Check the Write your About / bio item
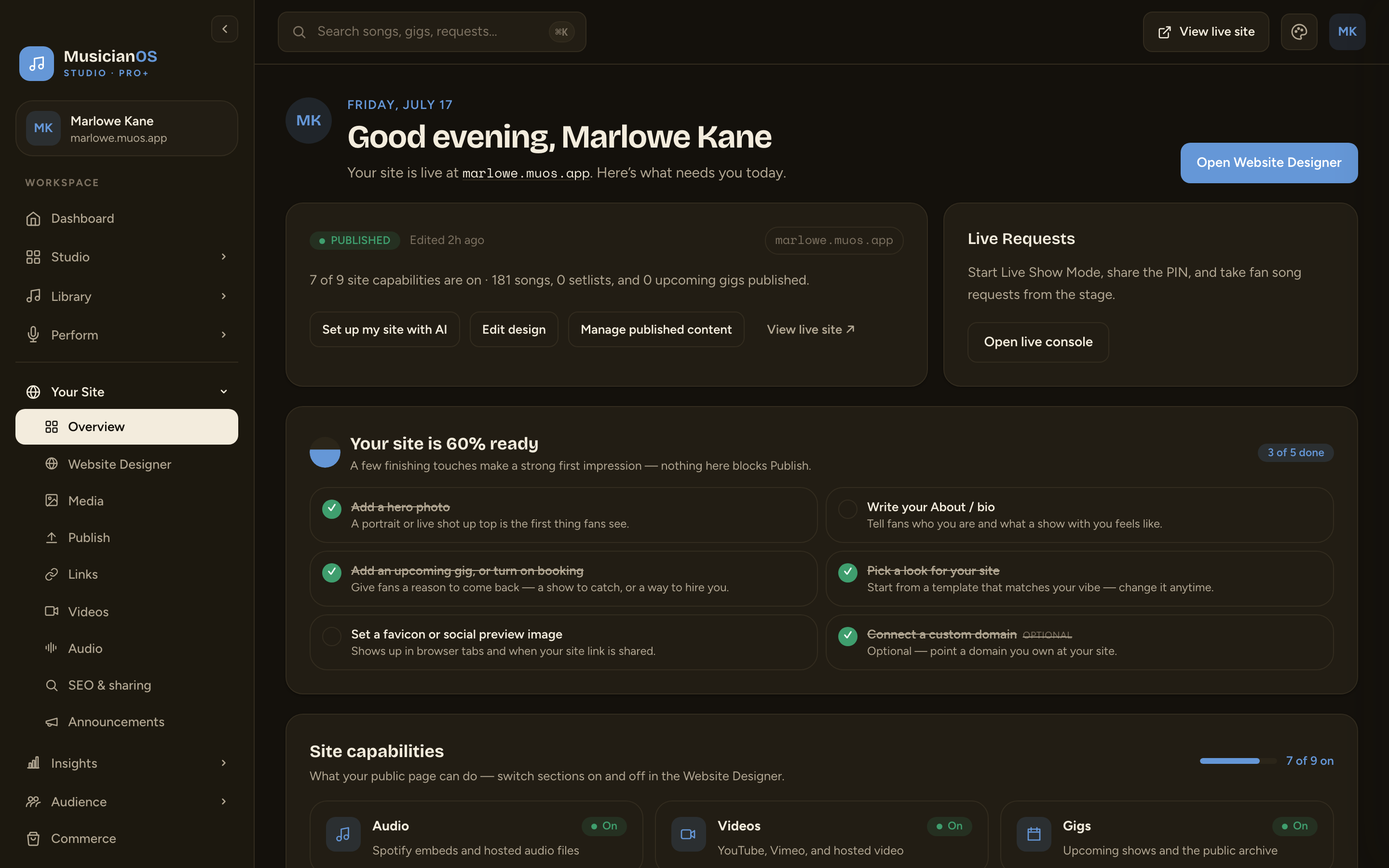Viewport: 1389px width, 868px height. (848, 509)
